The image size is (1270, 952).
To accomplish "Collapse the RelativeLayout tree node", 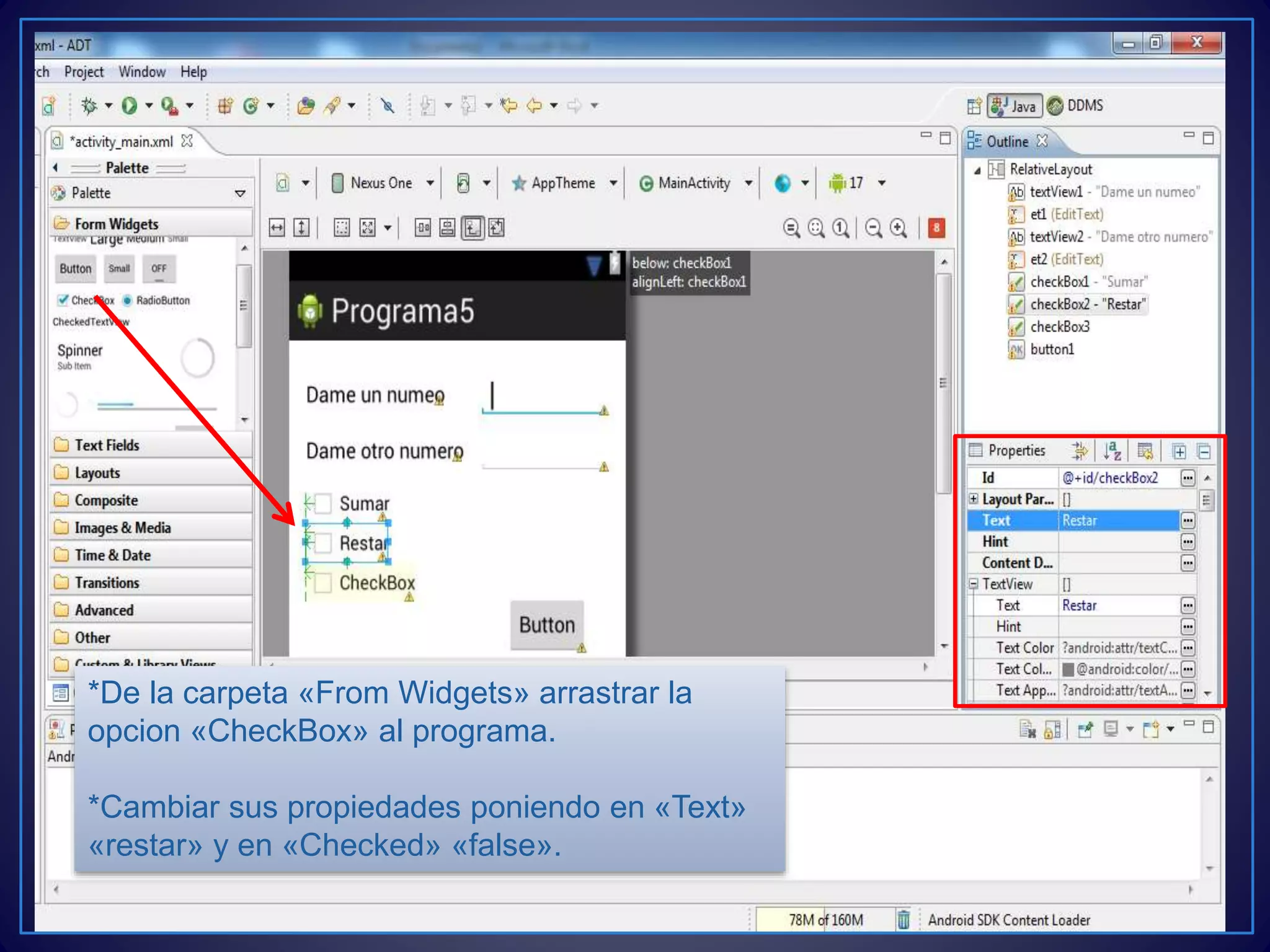I will click(x=977, y=170).
